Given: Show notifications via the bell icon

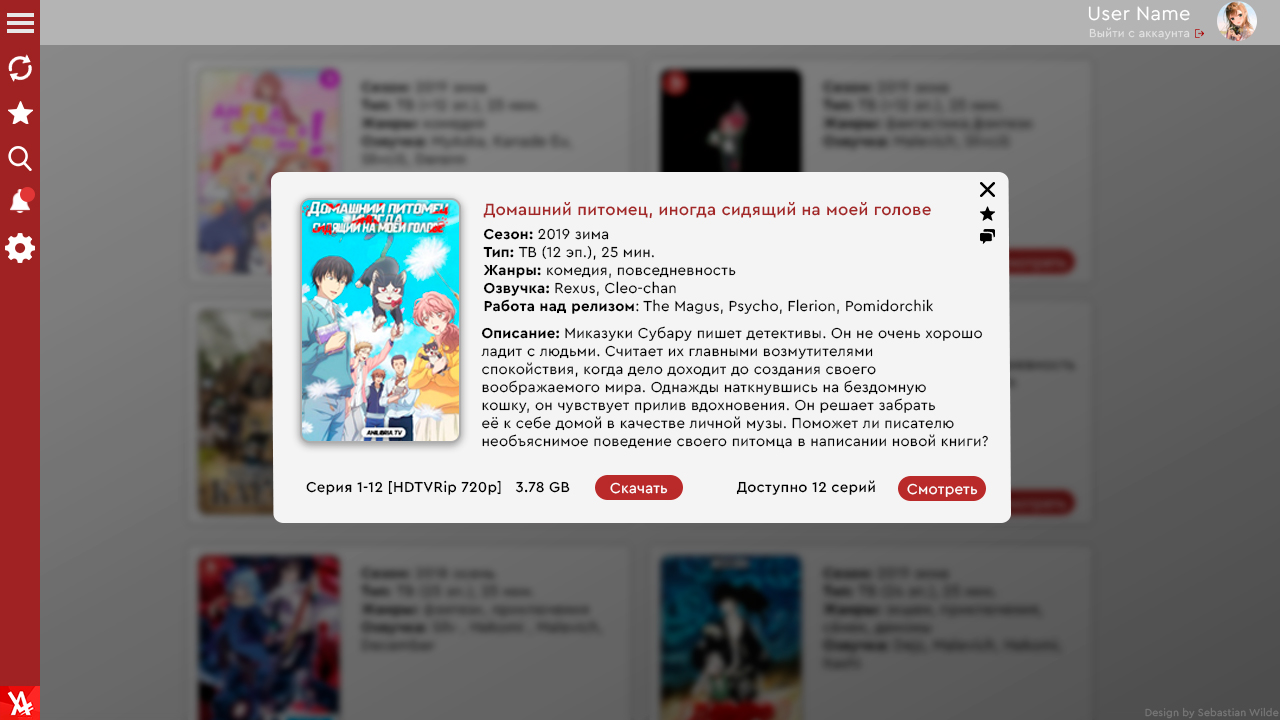Looking at the screenshot, I should pyautogui.click(x=20, y=201).
